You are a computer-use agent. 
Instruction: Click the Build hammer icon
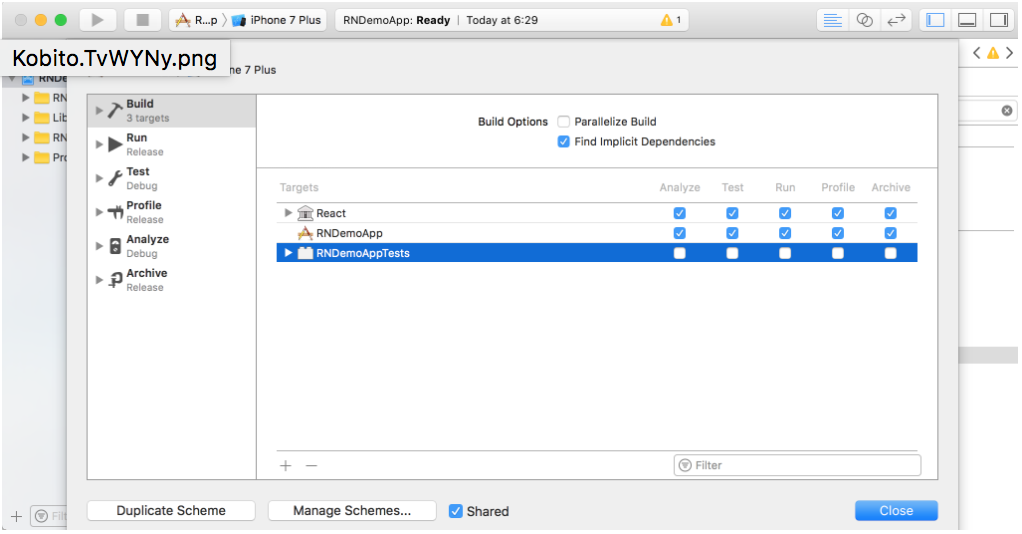pos(115,110)
